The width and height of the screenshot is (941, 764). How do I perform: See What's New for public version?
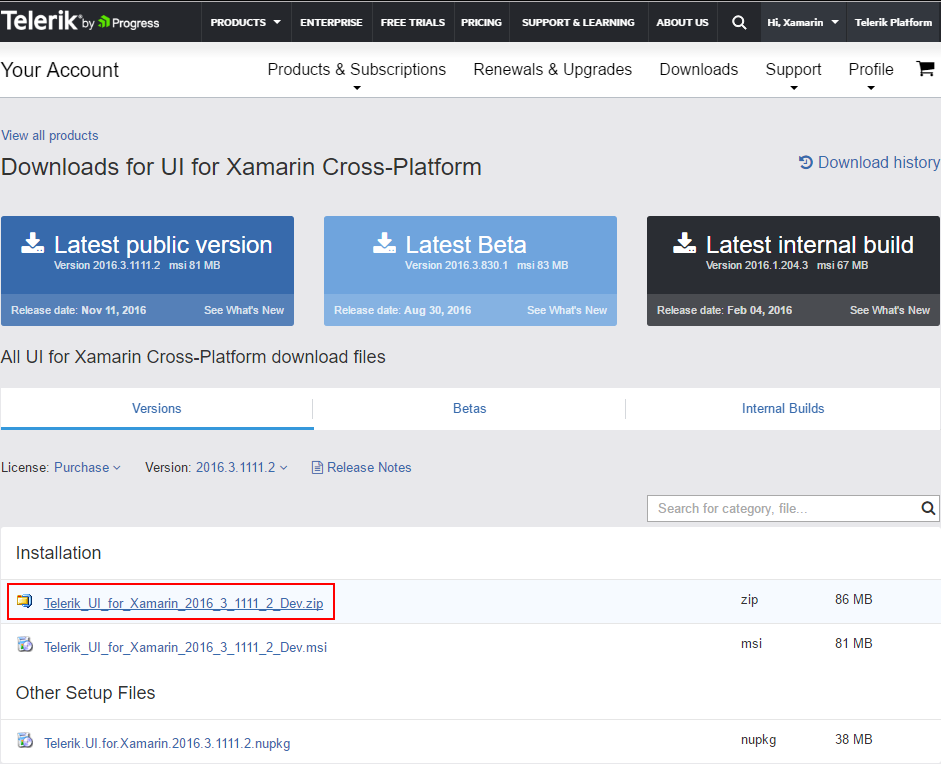tap(244, 310)
